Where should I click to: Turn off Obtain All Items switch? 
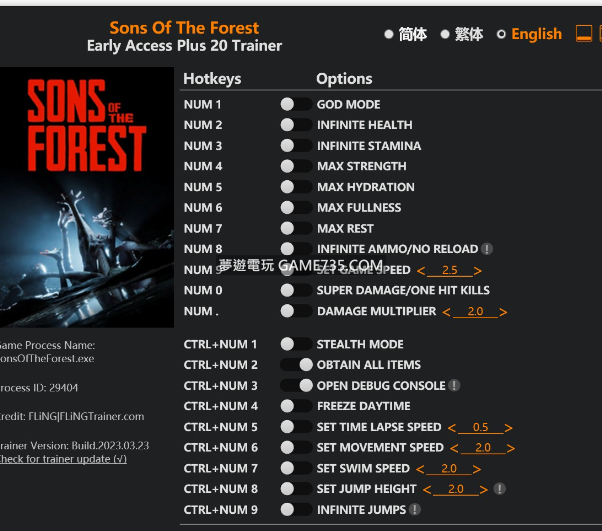[x=296, y=365]
